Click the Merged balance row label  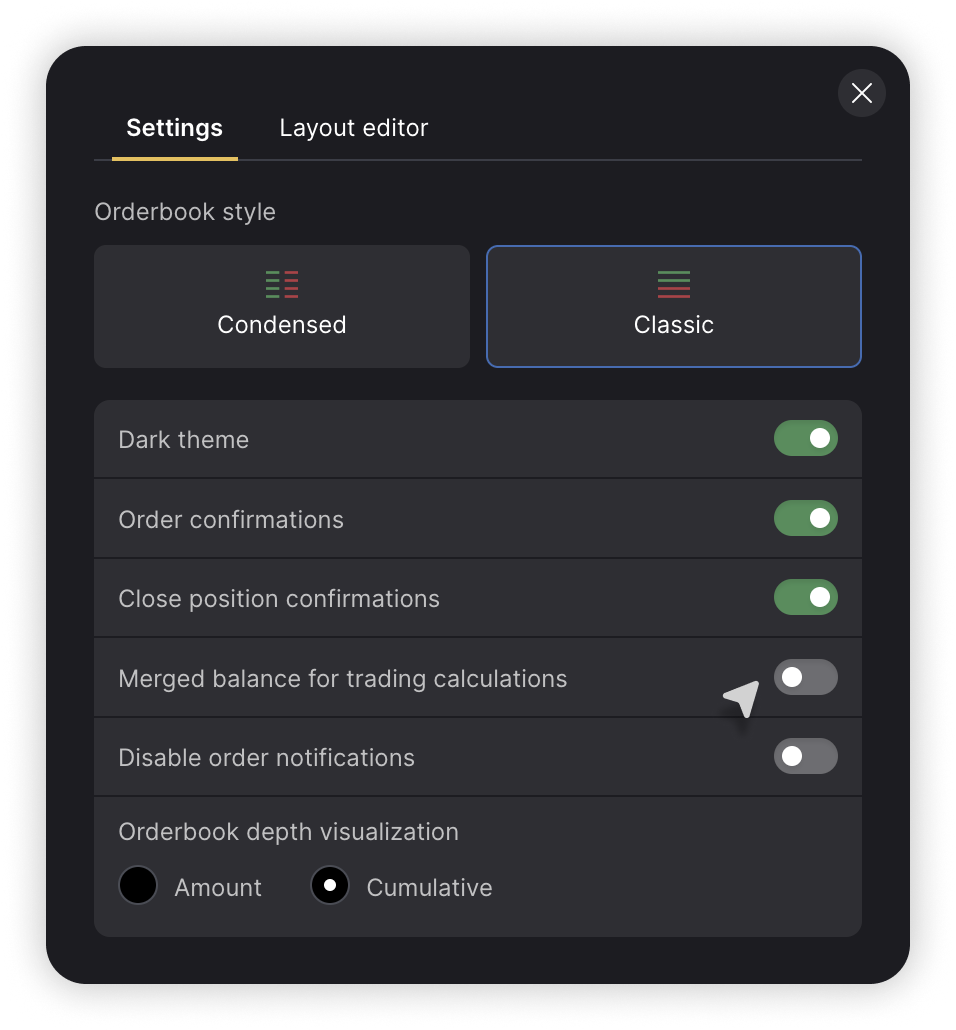point(342,679)
